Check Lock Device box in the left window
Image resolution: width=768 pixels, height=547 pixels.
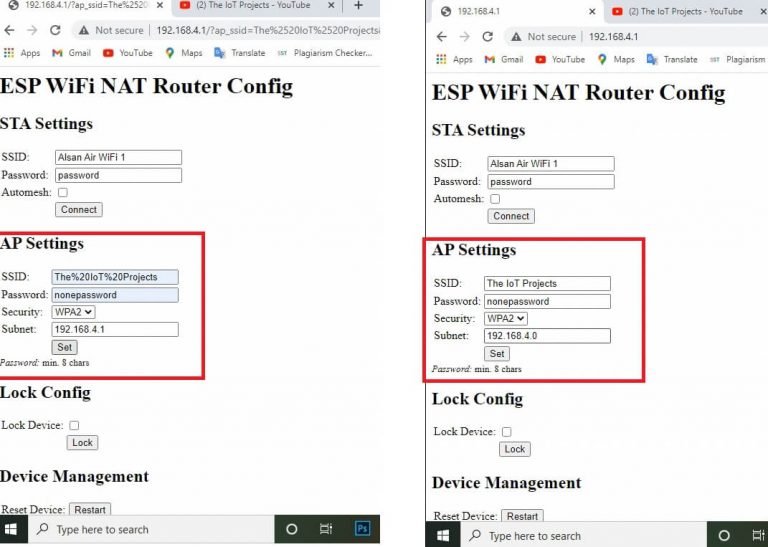(74, 425)
